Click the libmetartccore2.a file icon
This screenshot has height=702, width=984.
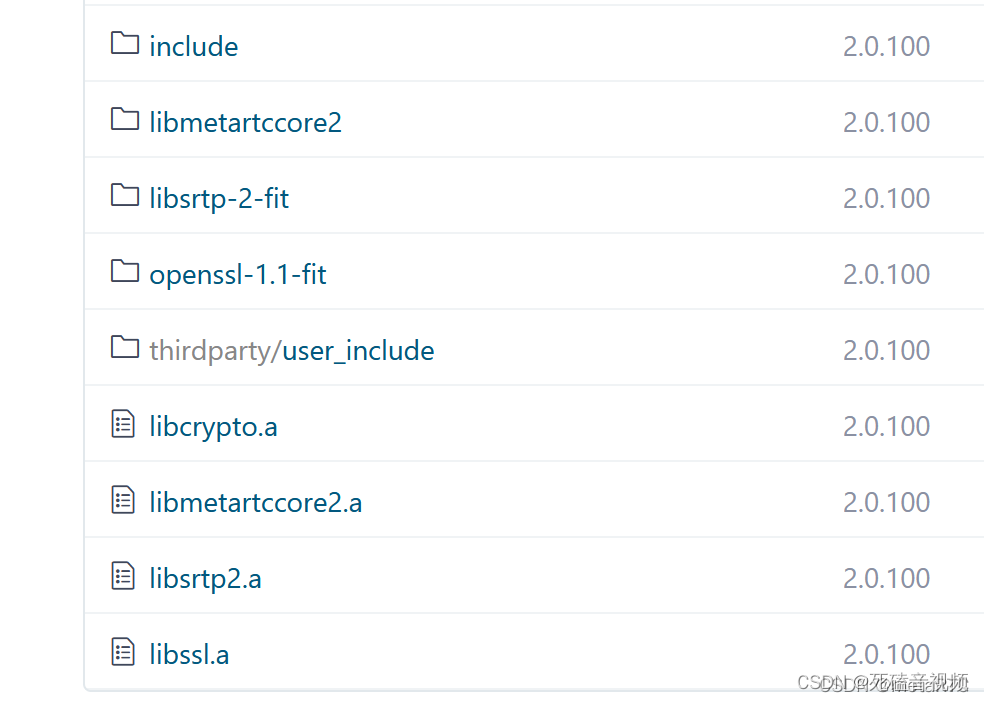point(123,500)
